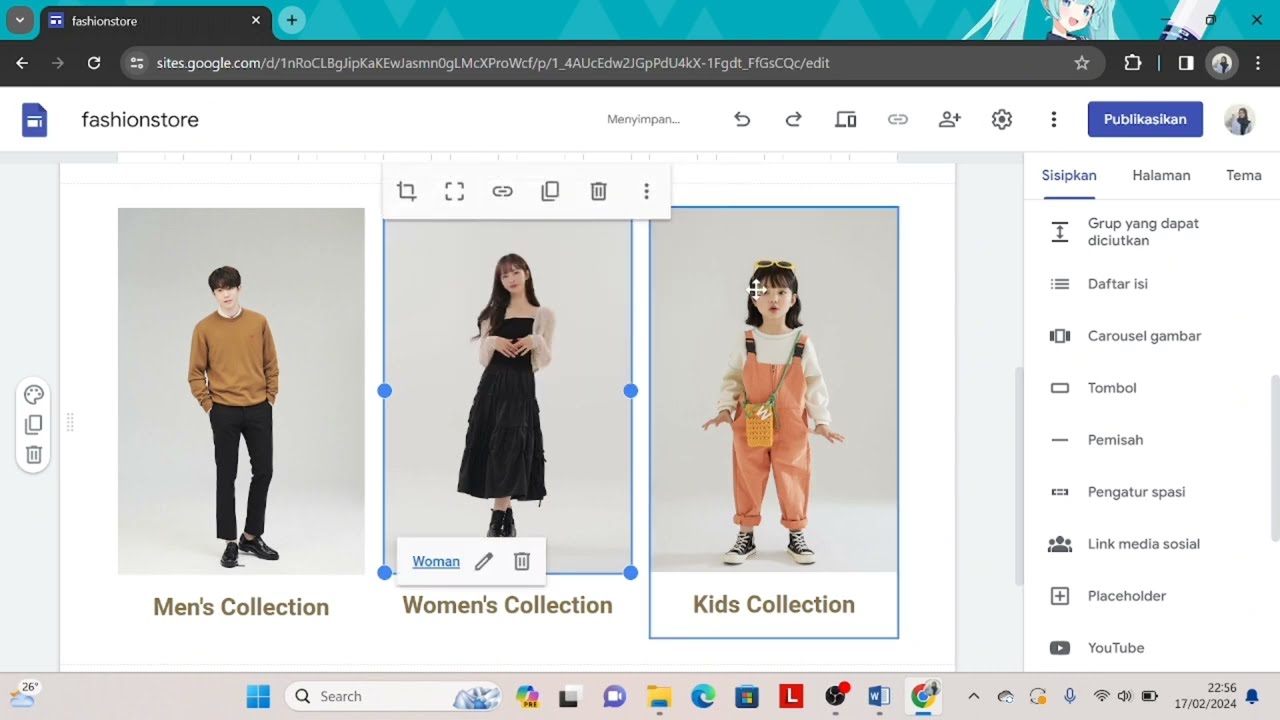This screenshot has height=720, width=1280.
Task: Select the Men's Collection text
Action: (x=241, y=607)
